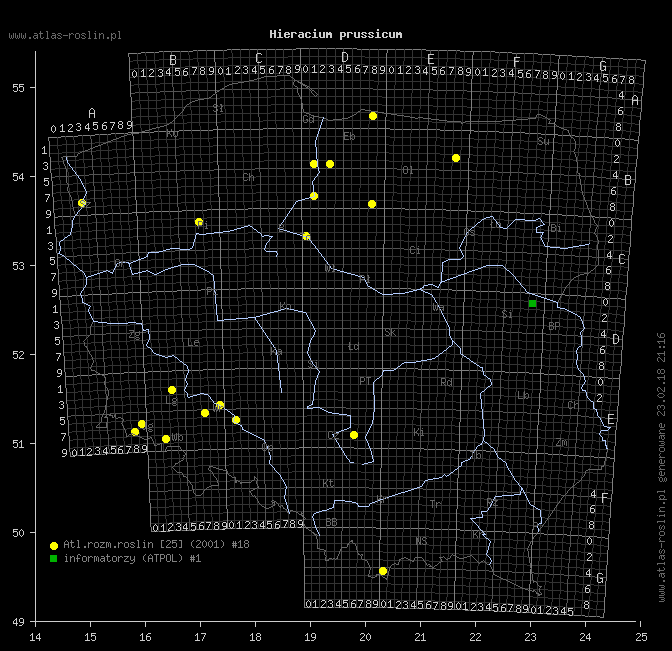Click latitude axis label 55
The image size is (672, 651).
tap(18, 88)
